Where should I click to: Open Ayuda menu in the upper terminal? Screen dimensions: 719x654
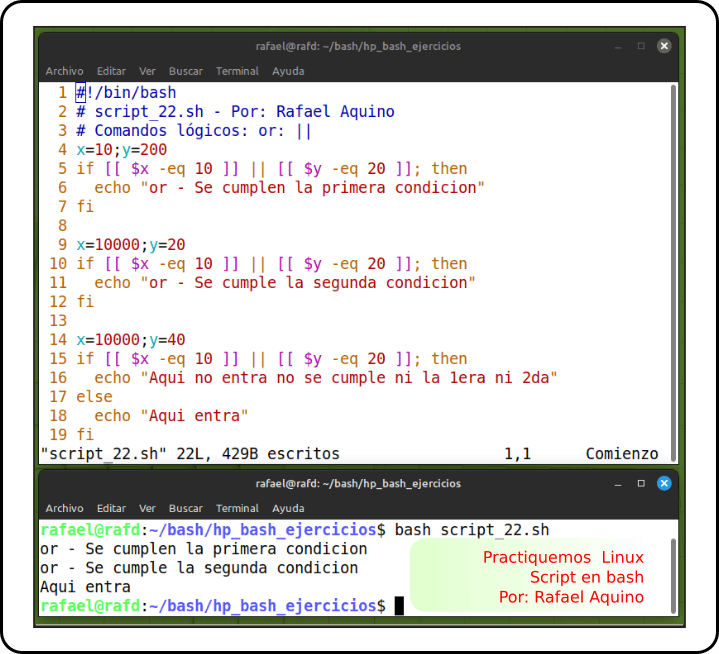click(x=288, y=71)
